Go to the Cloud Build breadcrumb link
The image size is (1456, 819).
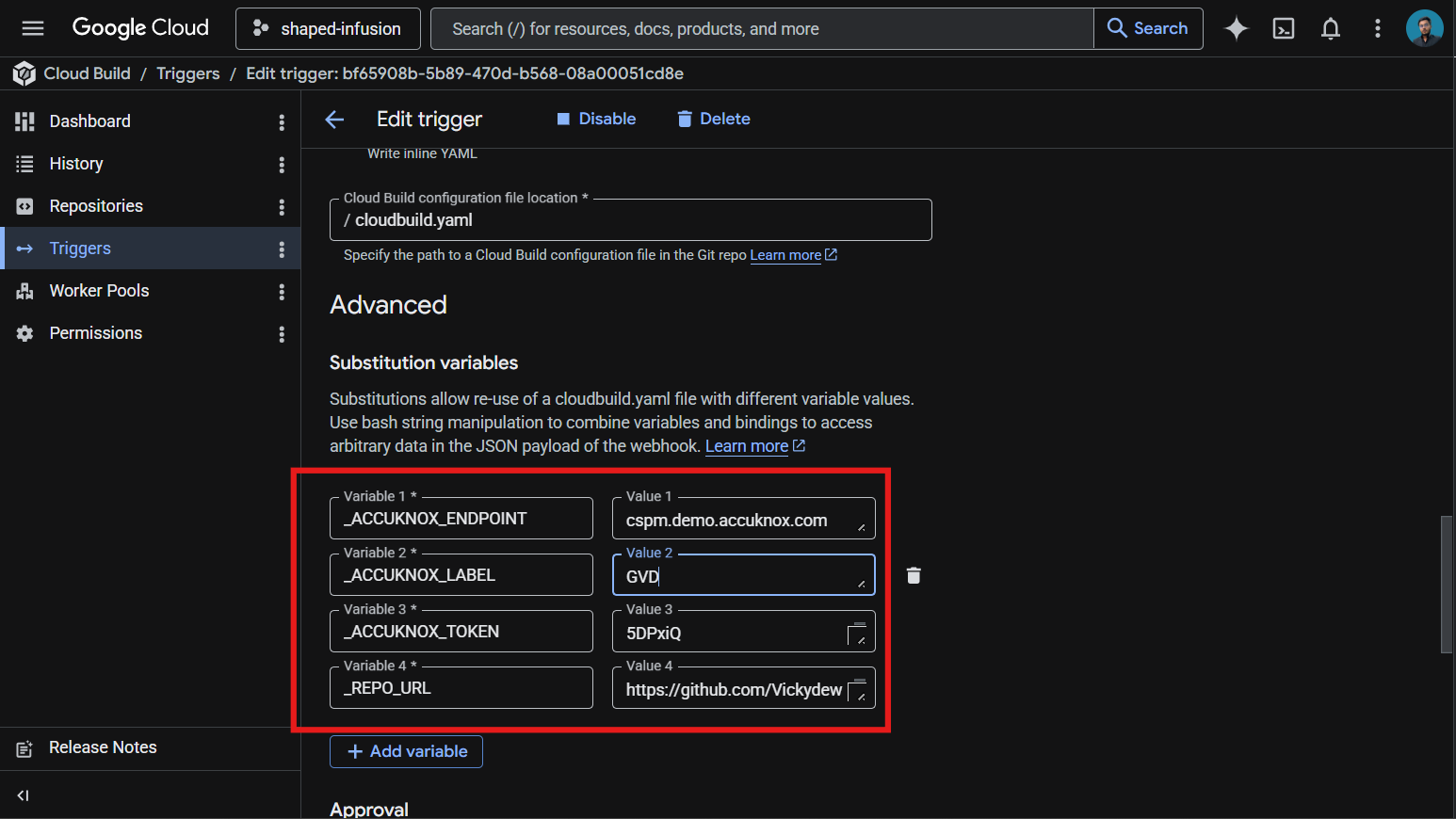88,73
